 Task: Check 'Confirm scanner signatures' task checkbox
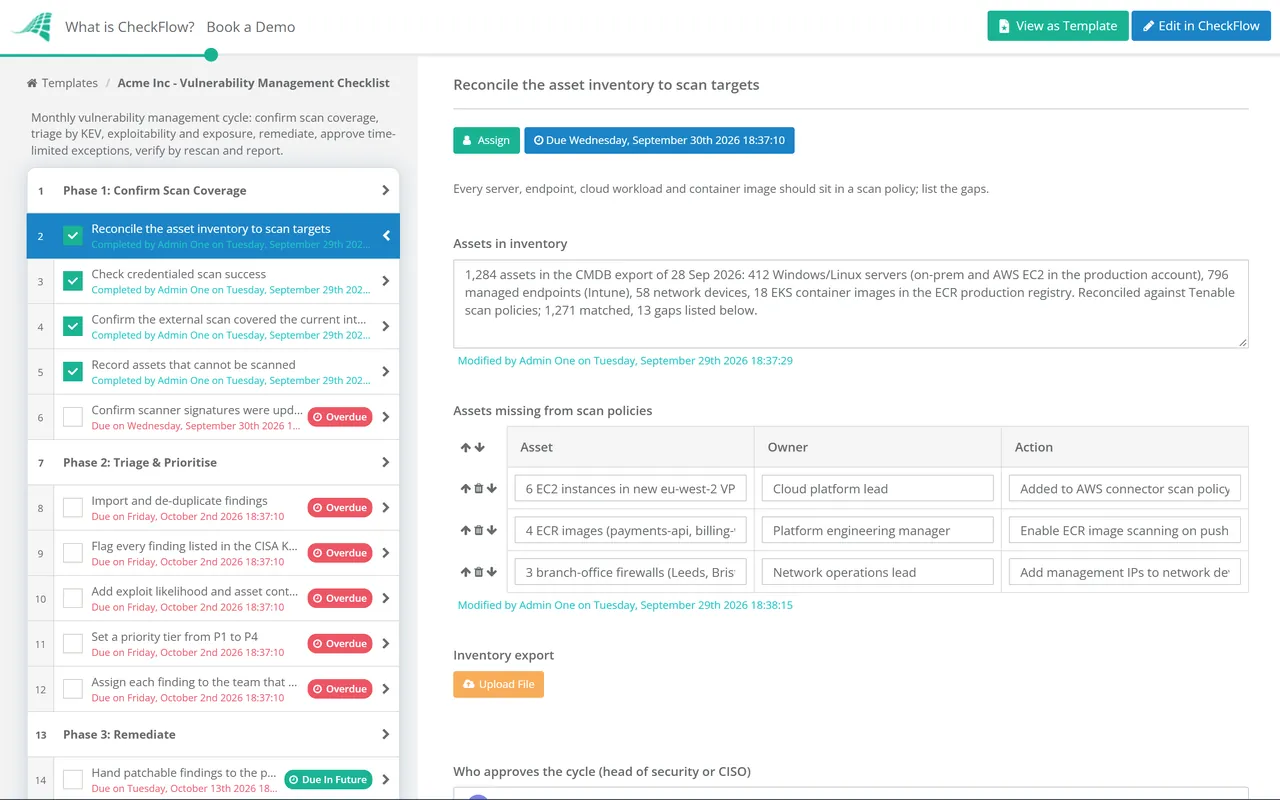(x=73, y=417)
